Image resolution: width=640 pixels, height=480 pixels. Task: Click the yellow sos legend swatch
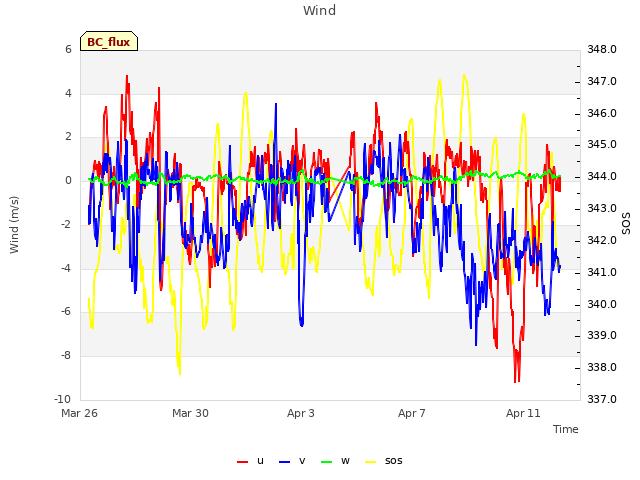370,462
